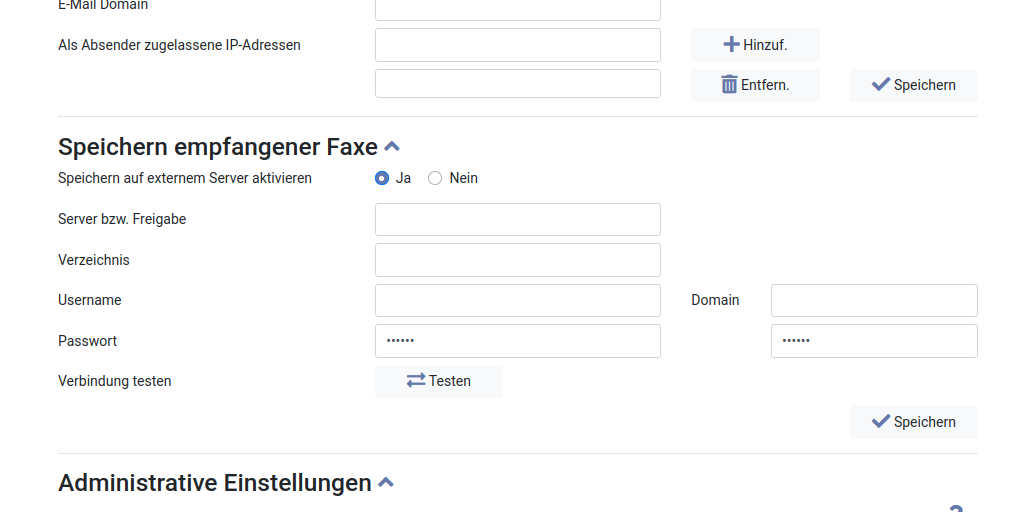This screenshot has height=512, width=1028.
Task: Click the Username text field
Action: tap(517, 300)
